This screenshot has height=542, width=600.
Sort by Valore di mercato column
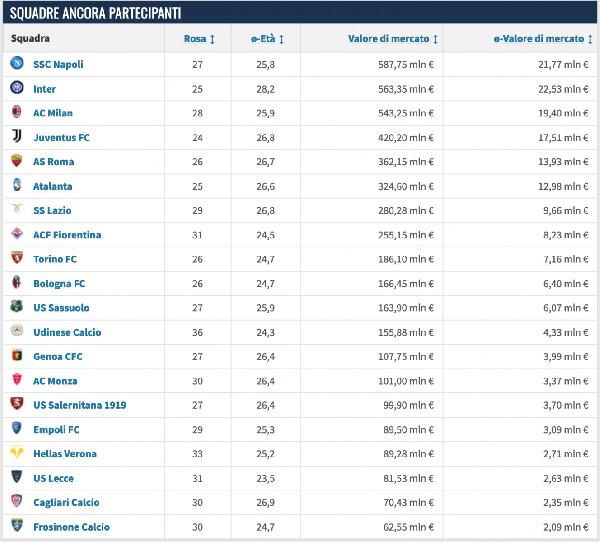tap(393, 39)
